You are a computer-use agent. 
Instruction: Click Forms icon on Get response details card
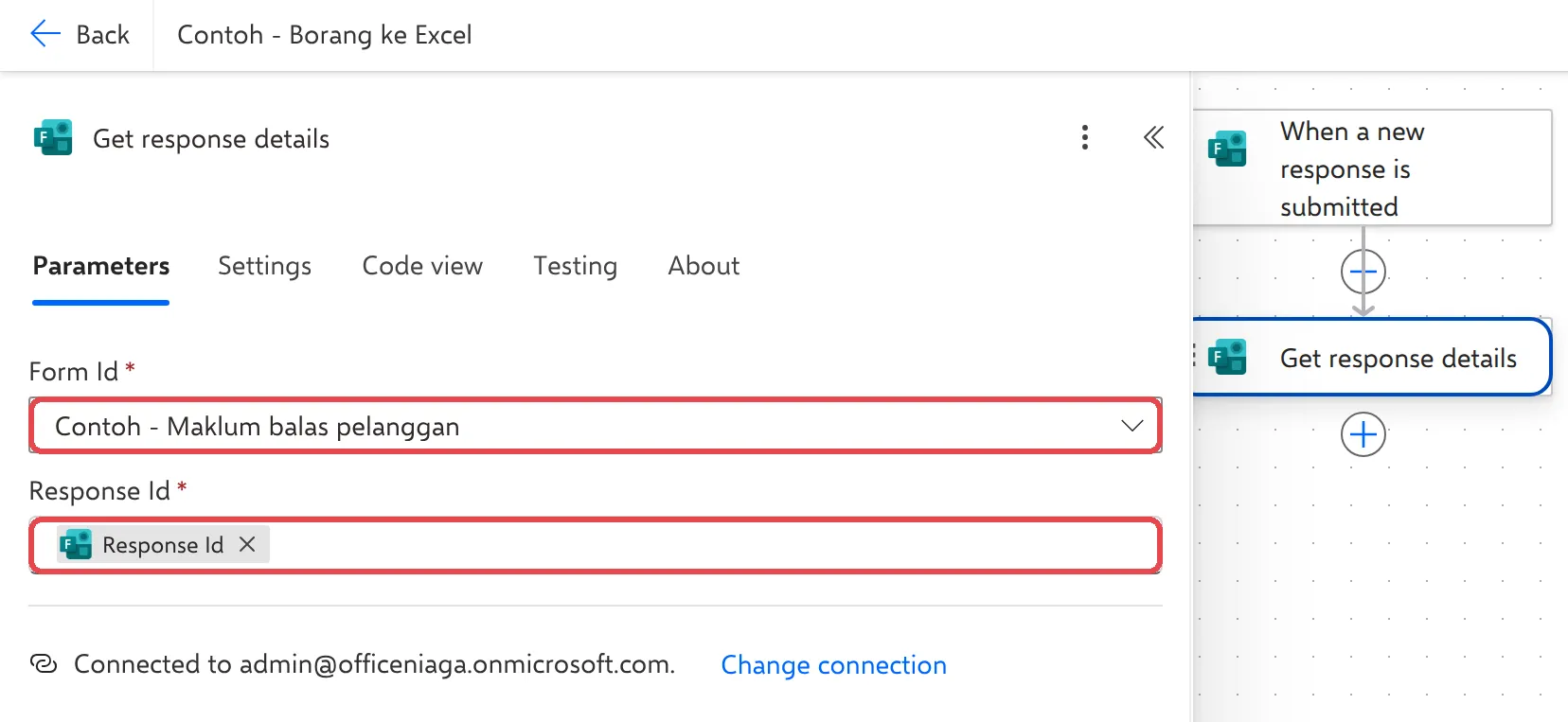coord(1227,357)
